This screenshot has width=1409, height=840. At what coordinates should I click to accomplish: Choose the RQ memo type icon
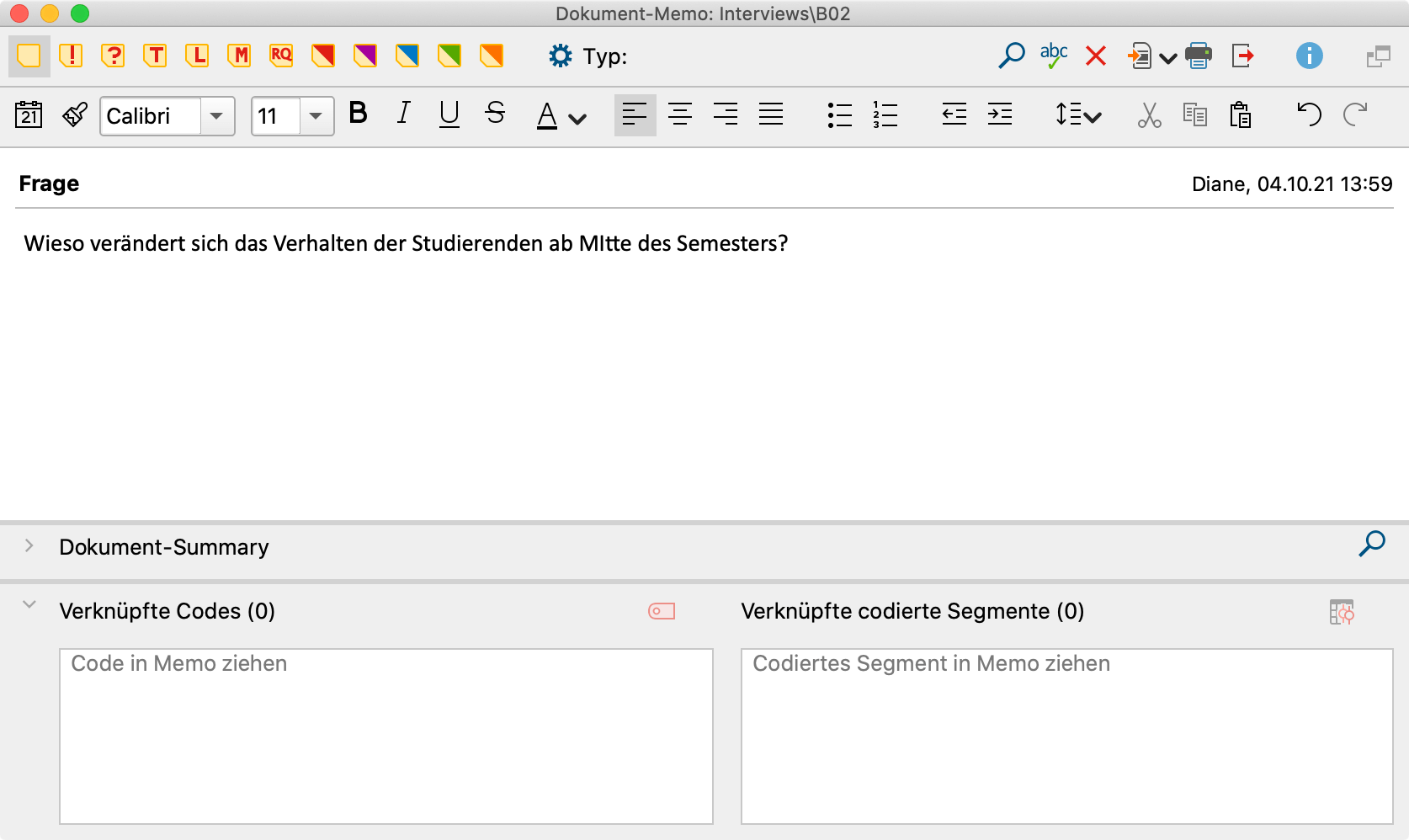(281, 56)
